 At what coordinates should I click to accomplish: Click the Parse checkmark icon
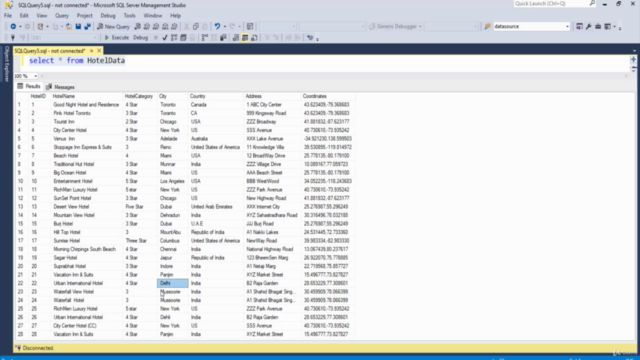pos(164,38)
